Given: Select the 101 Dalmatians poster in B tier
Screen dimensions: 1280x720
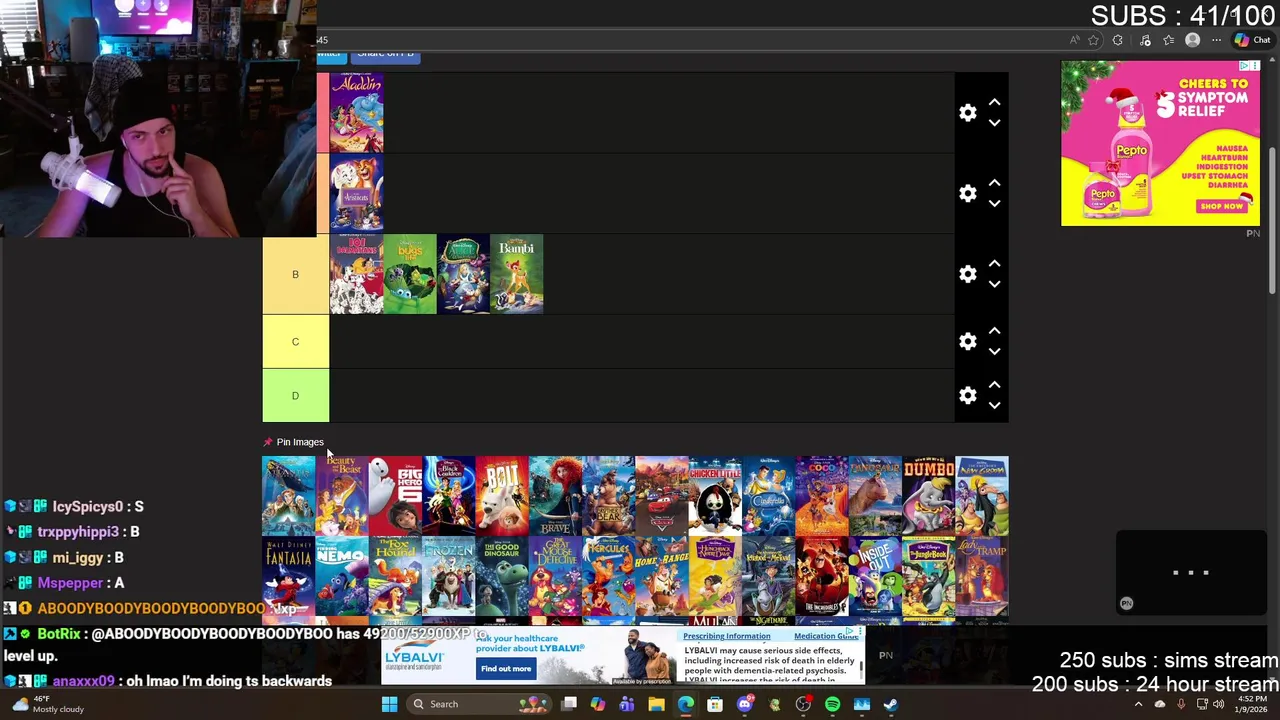Looking at the screenshot, I should tap(356, 274).
